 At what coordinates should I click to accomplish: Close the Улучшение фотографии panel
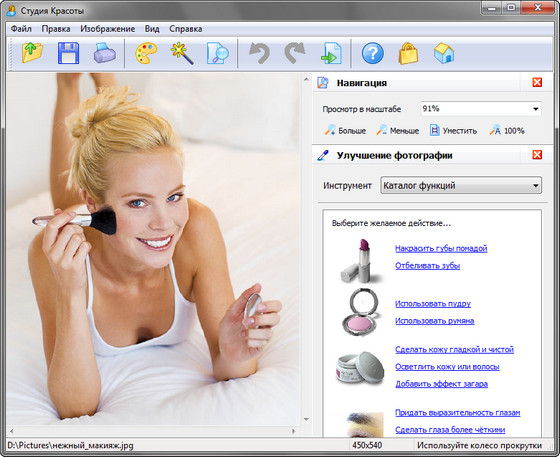pyautogui.click(x=537, y=155)
